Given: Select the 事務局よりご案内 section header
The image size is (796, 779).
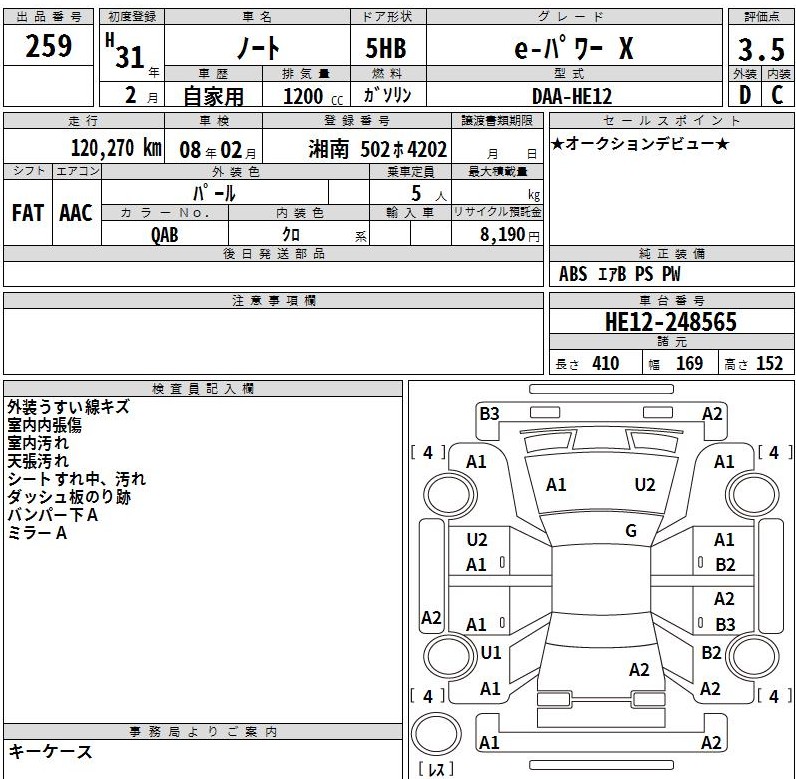Looking at the screenshot, I should (203, 731).
